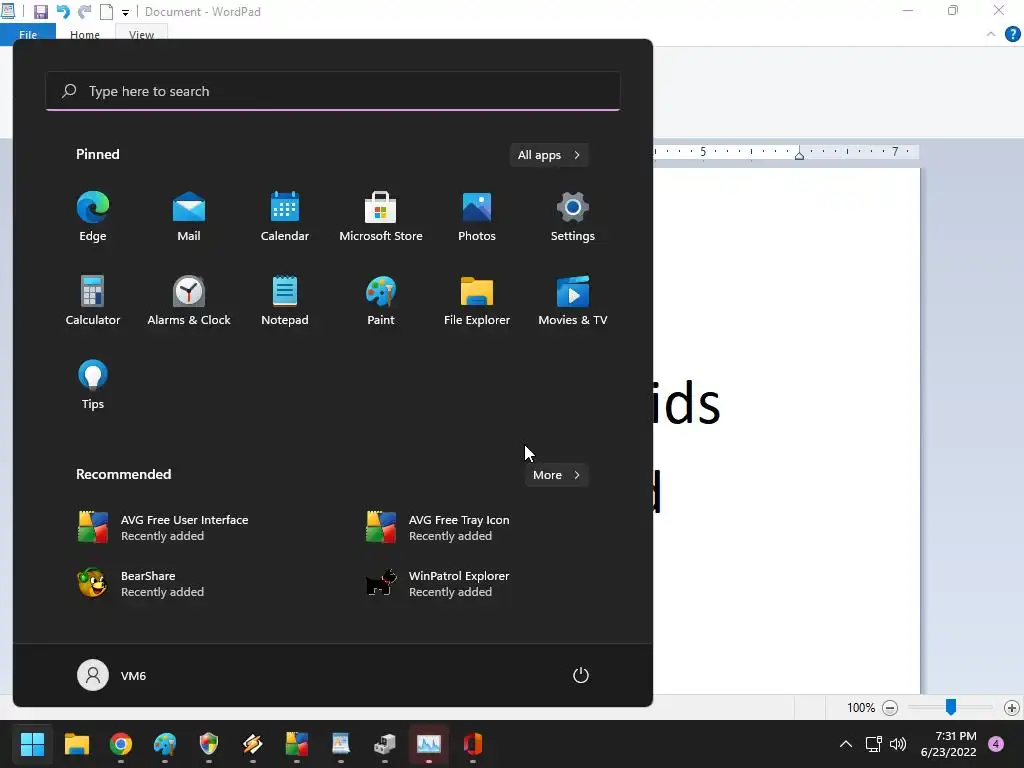Open the Settings gear in Start menu
The width and height of the screenshot is (1024, 768).
click(573, 216)
